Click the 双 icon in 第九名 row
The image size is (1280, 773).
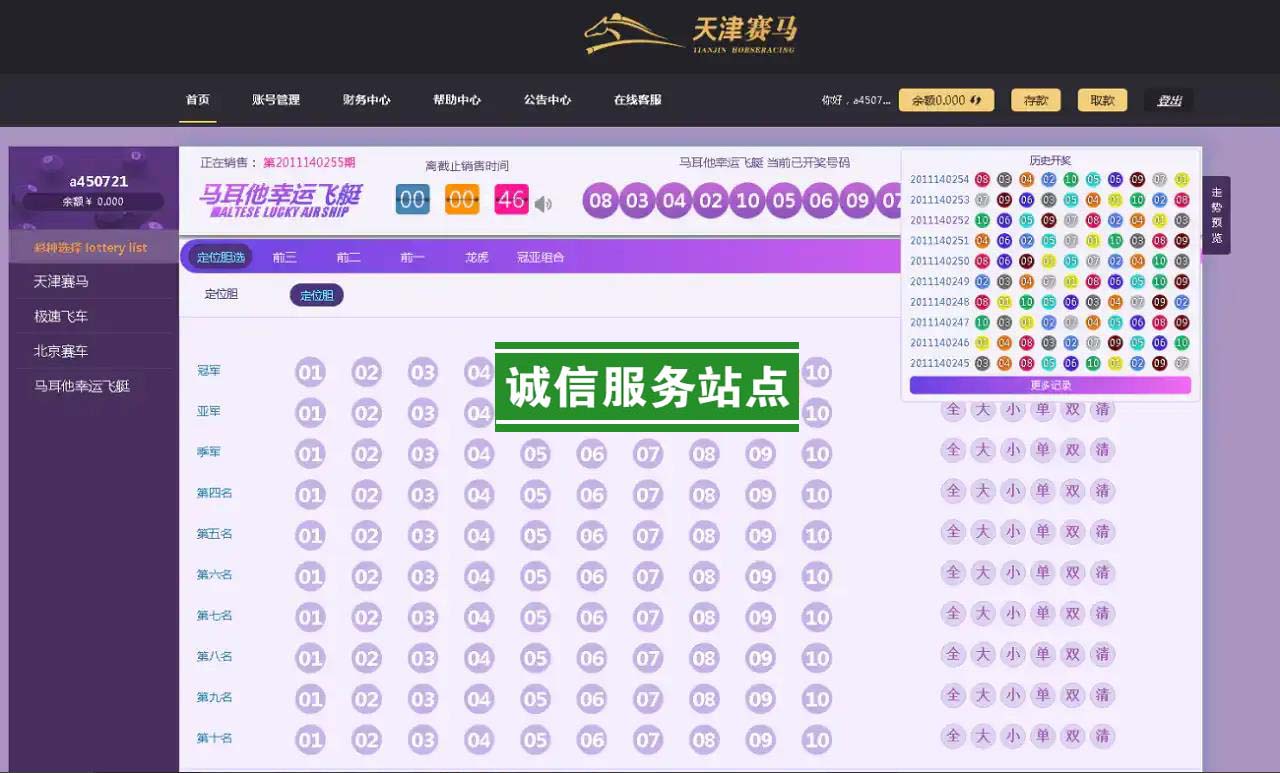[x=1073, y=695]
